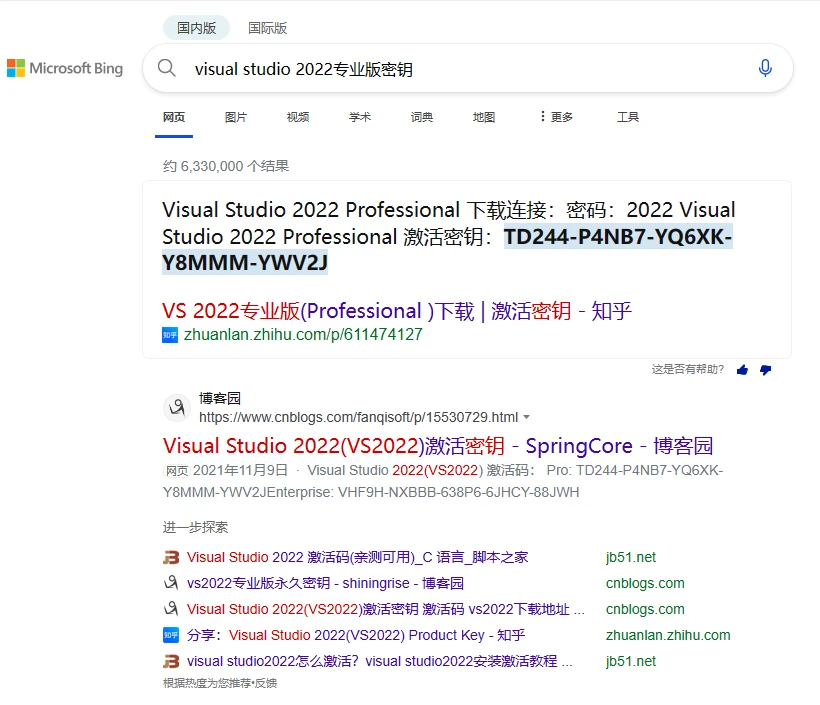Open Visual Studio 2022激活密钥 激活码 vs2022下载地址 link
Screen dimensions: 820x705
pyautogui.click(x=386, y=609)
